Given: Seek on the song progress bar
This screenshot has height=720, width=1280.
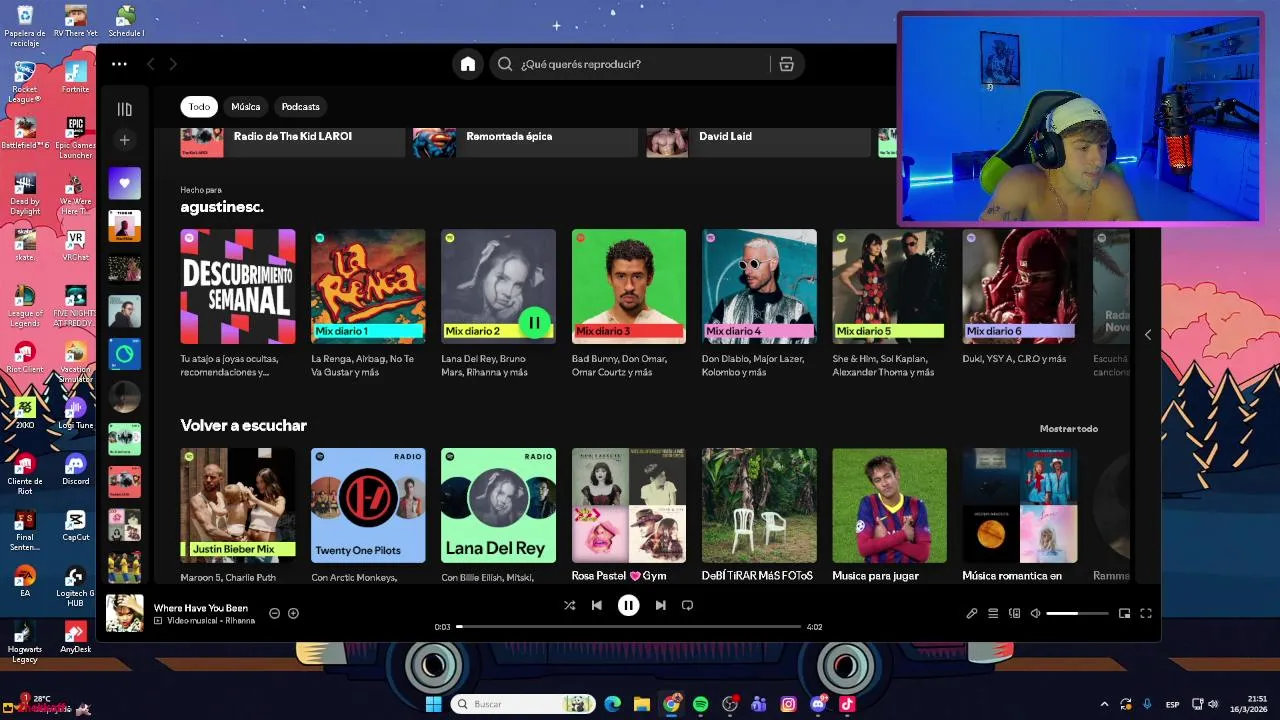Looking at the screenshot, I should [629, 627].
